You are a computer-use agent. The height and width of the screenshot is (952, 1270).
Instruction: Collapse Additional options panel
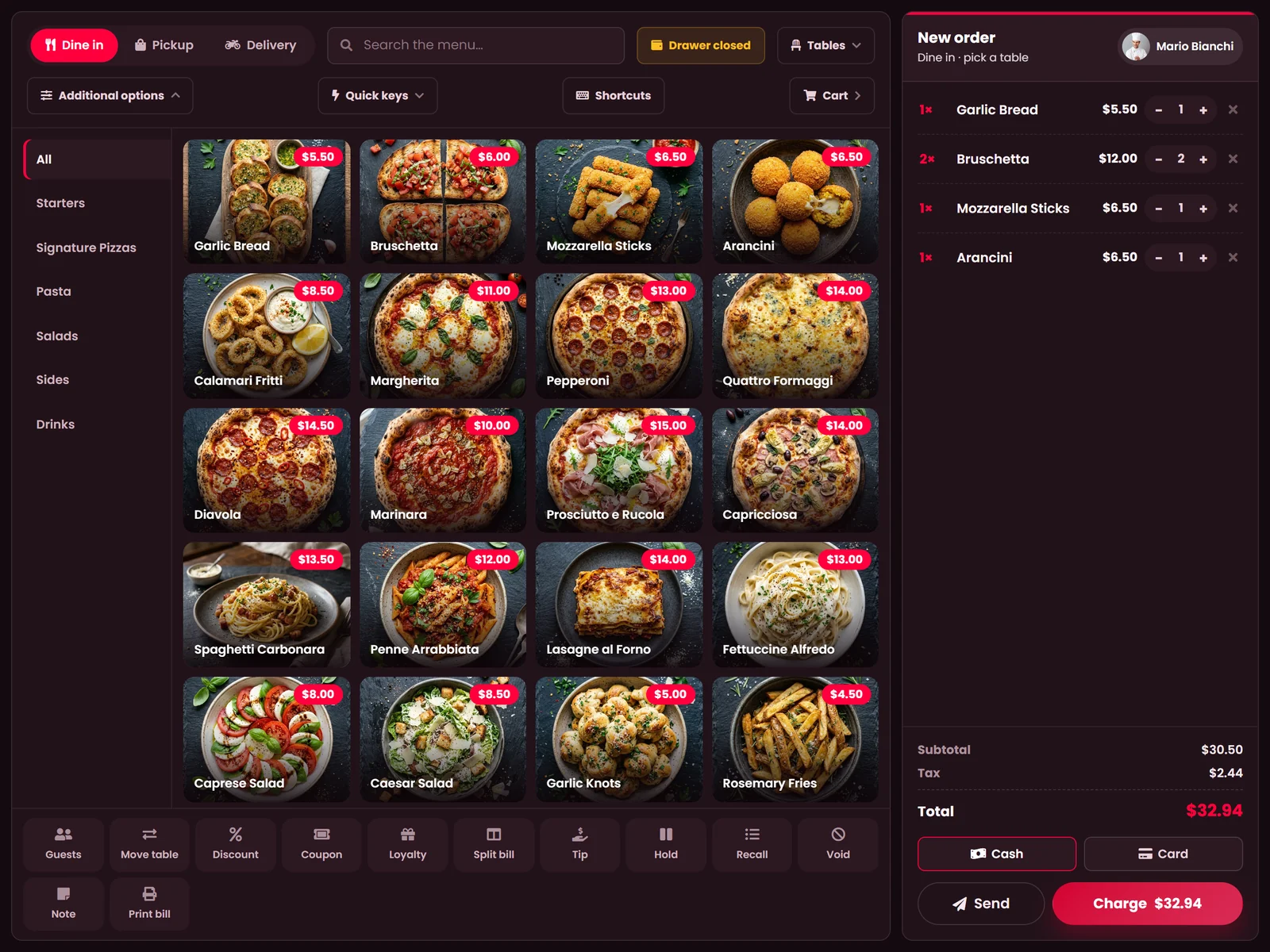pyautogui.click(x=110, y=95)
